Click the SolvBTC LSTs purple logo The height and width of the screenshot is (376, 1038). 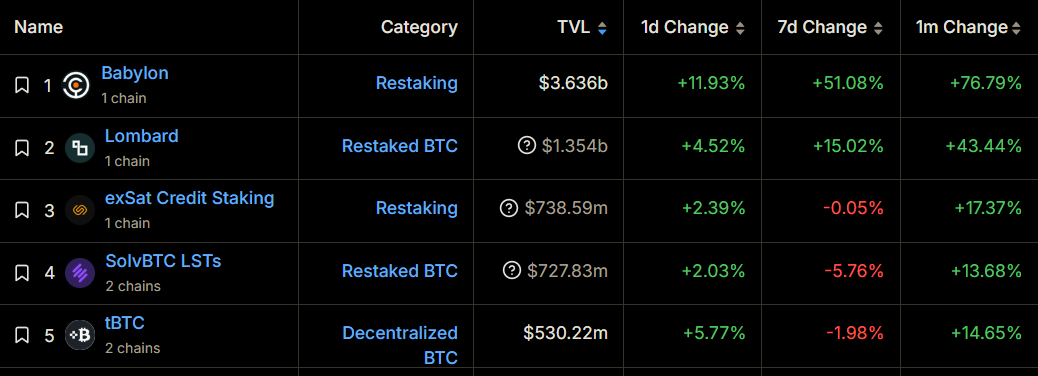coord(80,273)
